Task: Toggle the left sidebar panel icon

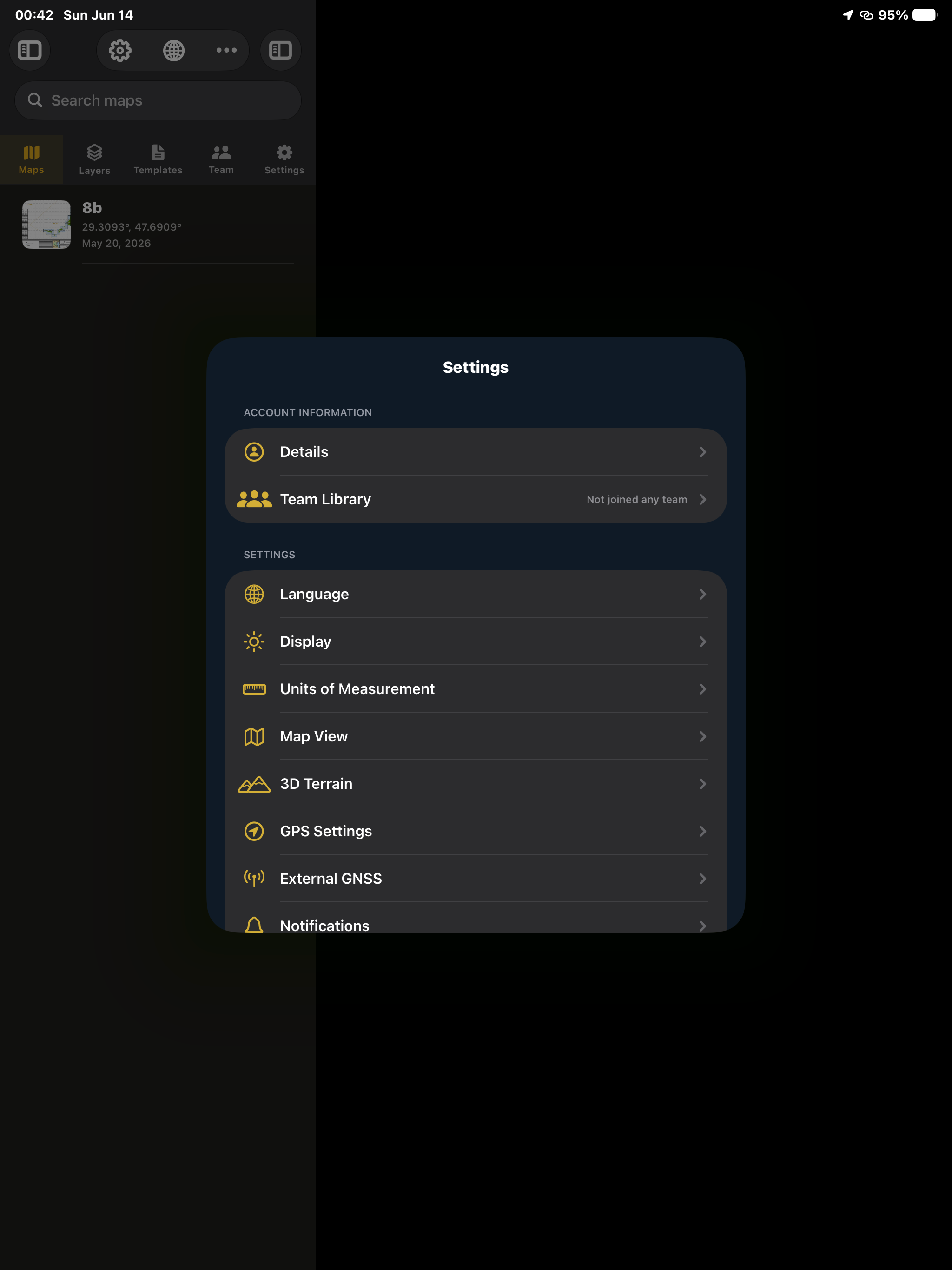Action: [30, 51]
